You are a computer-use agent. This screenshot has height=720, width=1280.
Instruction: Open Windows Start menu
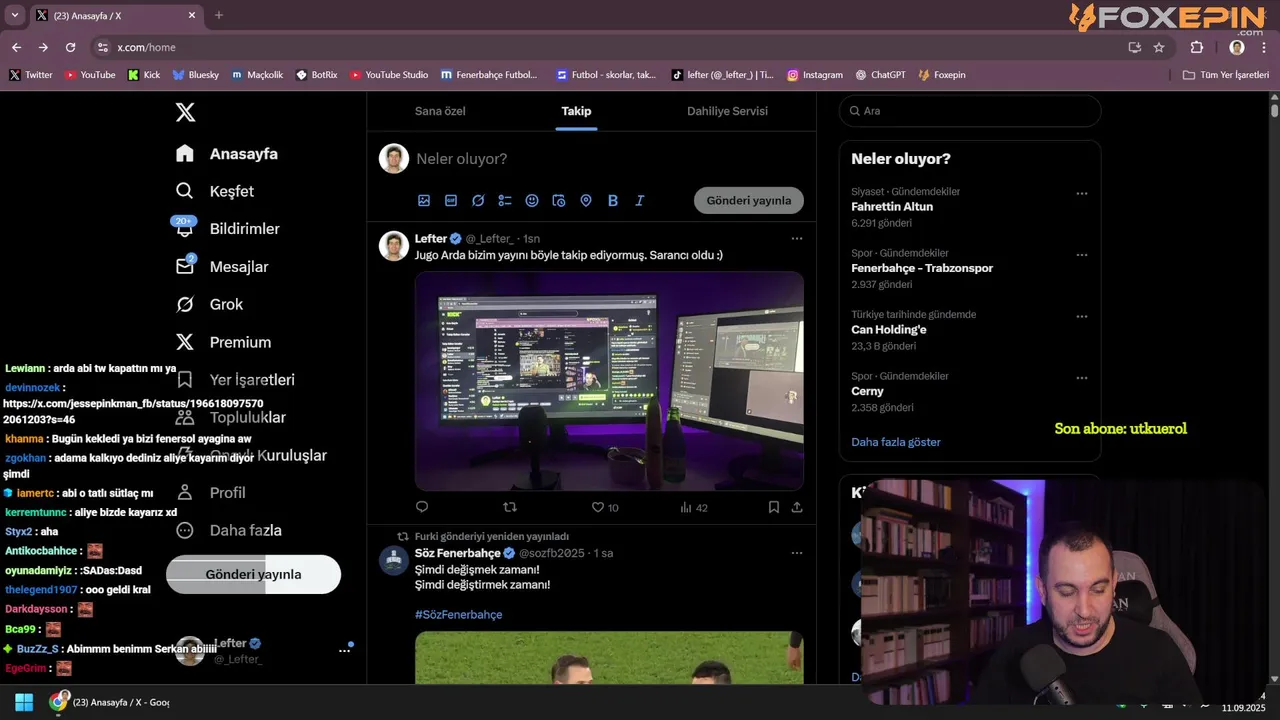pyautogui.click(x=24, y=702)
